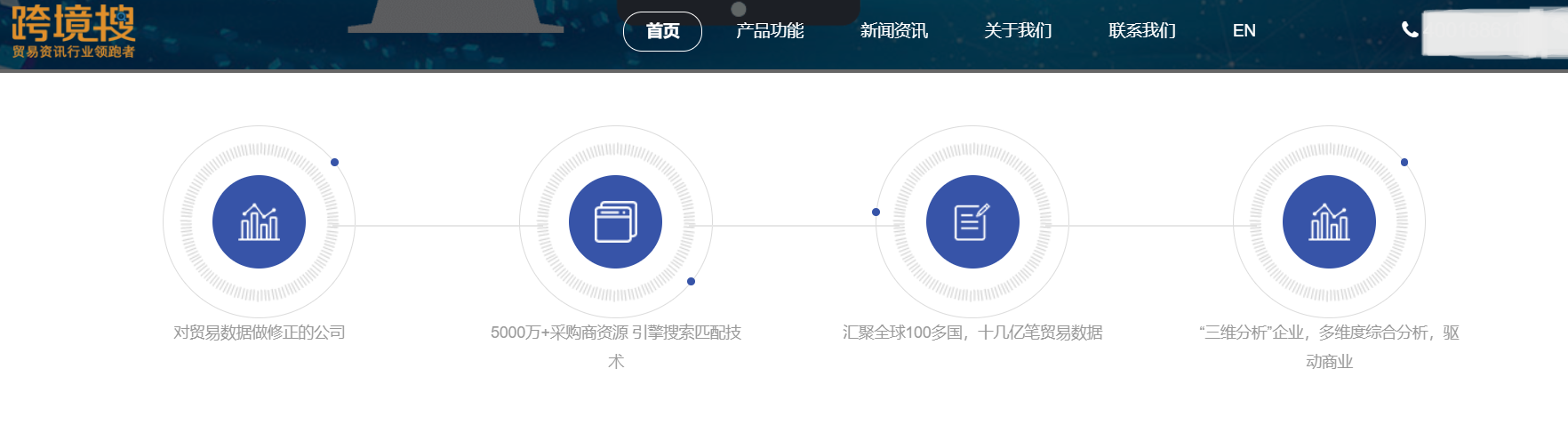
Task: Click the 对贸易数据做修正的公司 caption
Action: tap(259, 333)
